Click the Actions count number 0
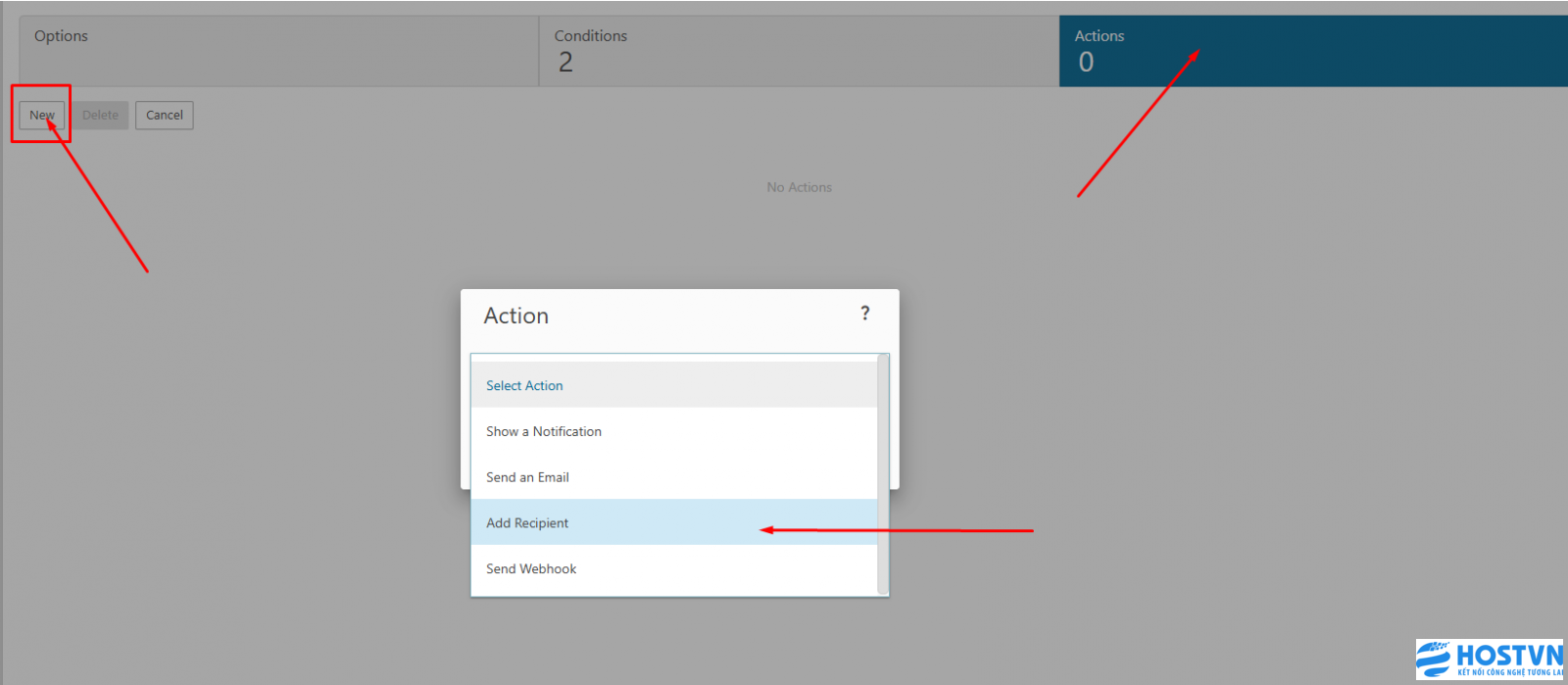 pyautogui.click(x=1086, y=63)
